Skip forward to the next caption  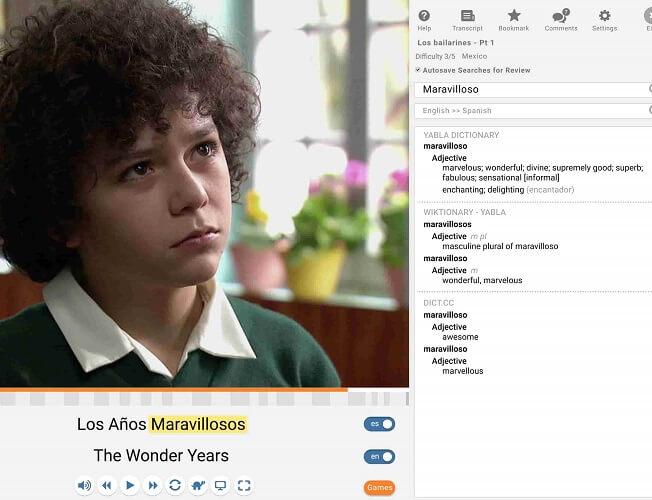(153, 485)
